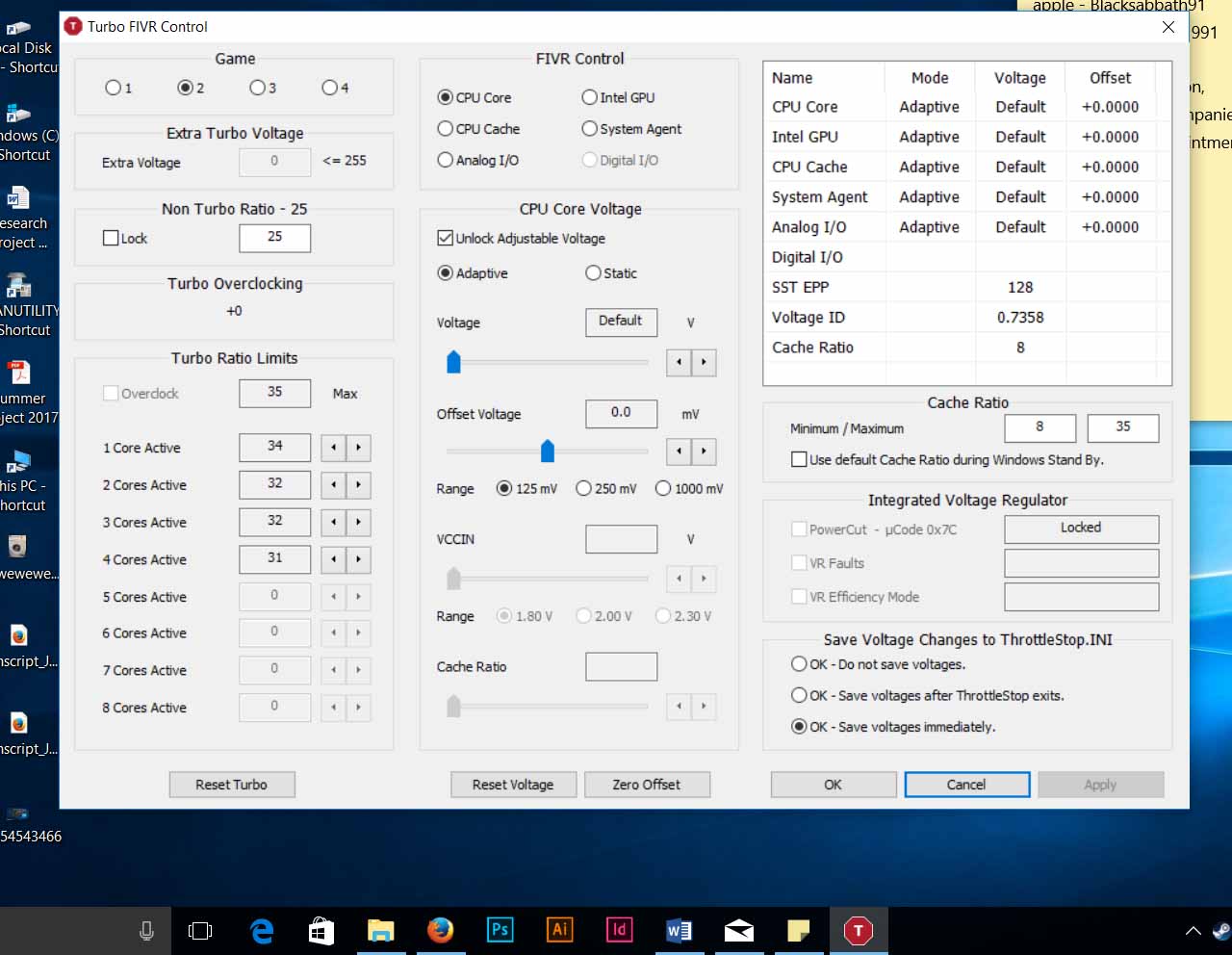The image size is (1232, 955).
Task: Click the ThrottleStop taskbar icon
Action: tap(858, 930)
